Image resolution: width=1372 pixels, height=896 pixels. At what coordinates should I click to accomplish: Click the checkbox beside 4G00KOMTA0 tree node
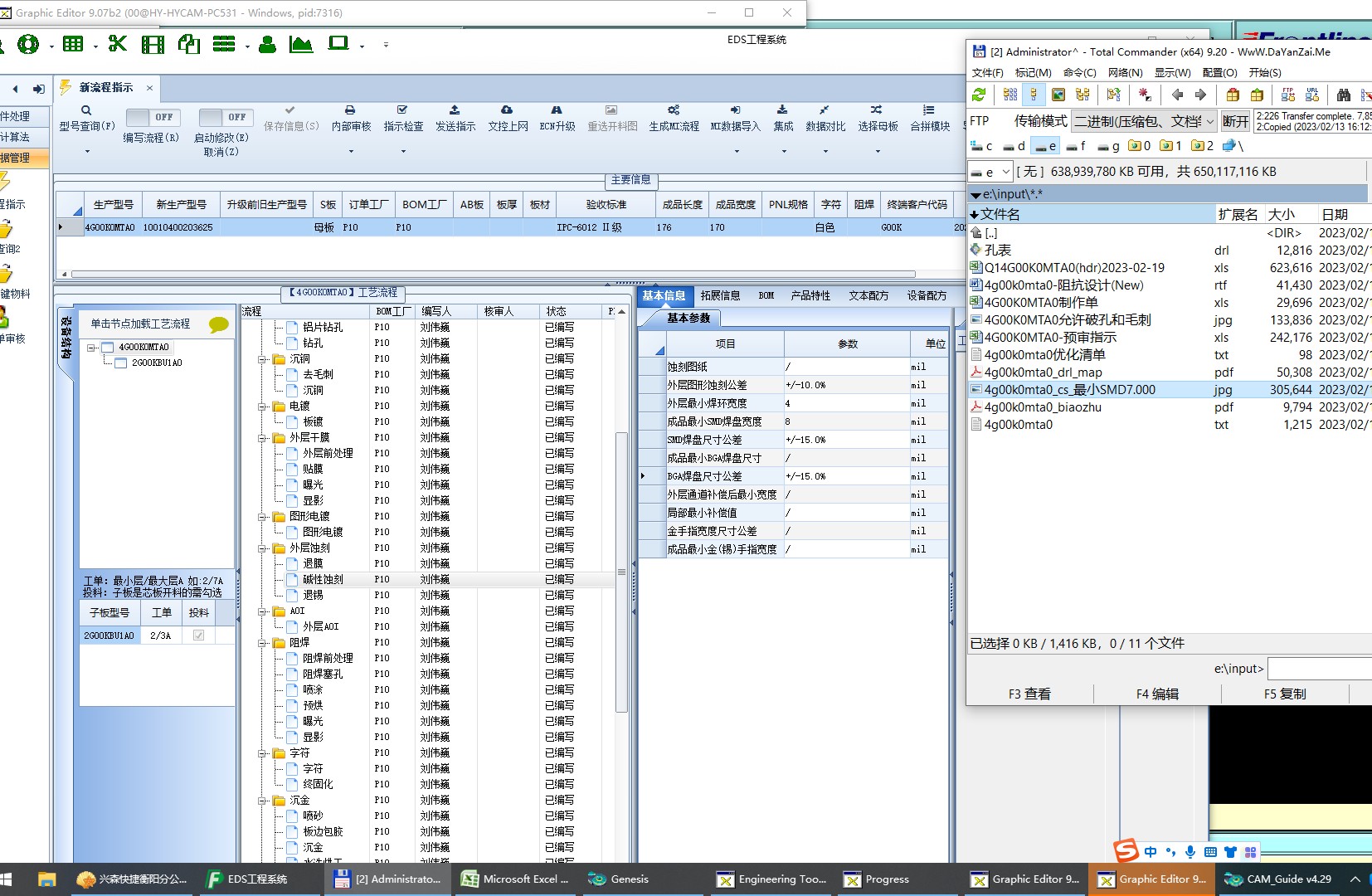click(107, 348)
